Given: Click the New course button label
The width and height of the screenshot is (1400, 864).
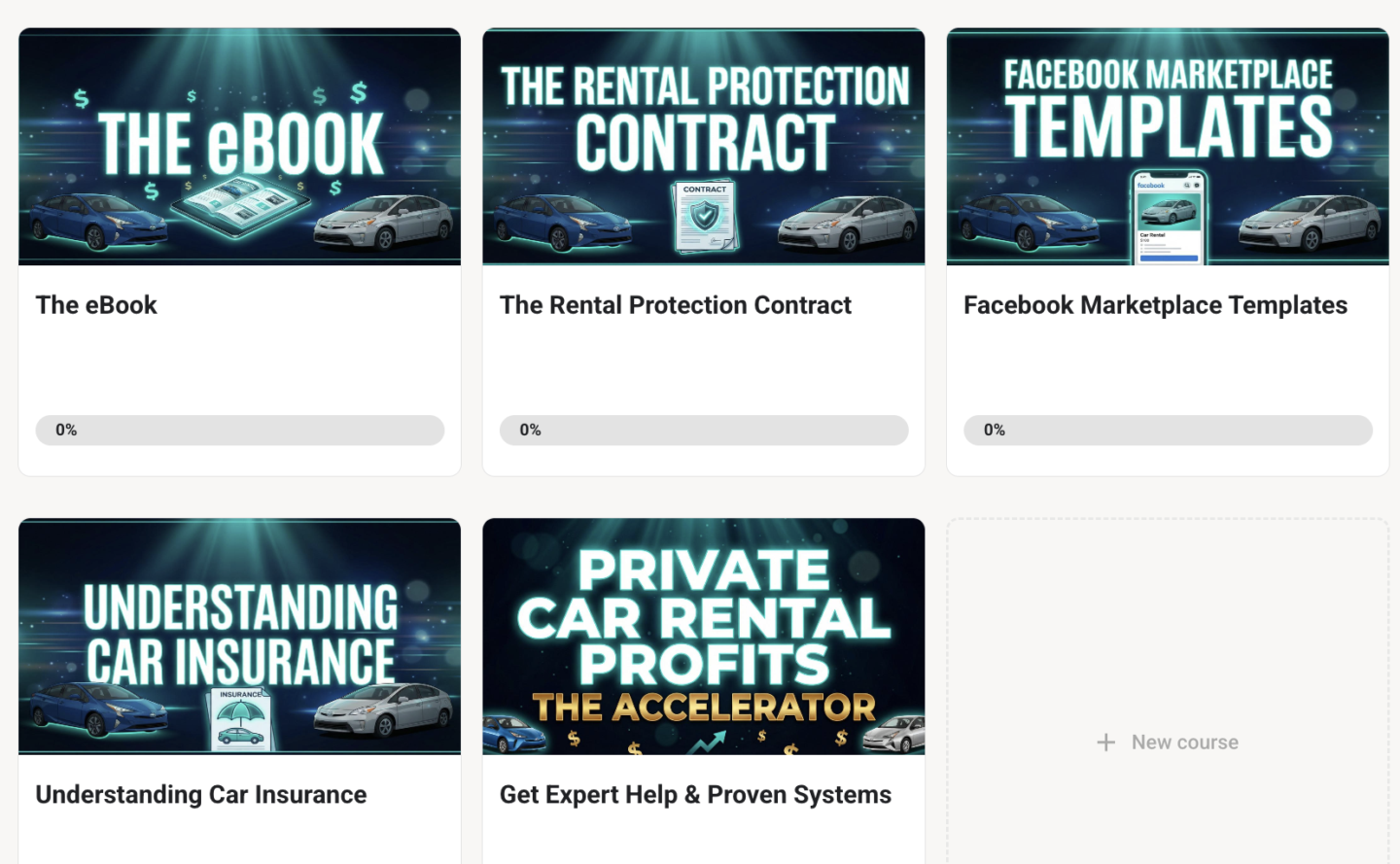Looking at the screenshot, I should pos(1184,743).
